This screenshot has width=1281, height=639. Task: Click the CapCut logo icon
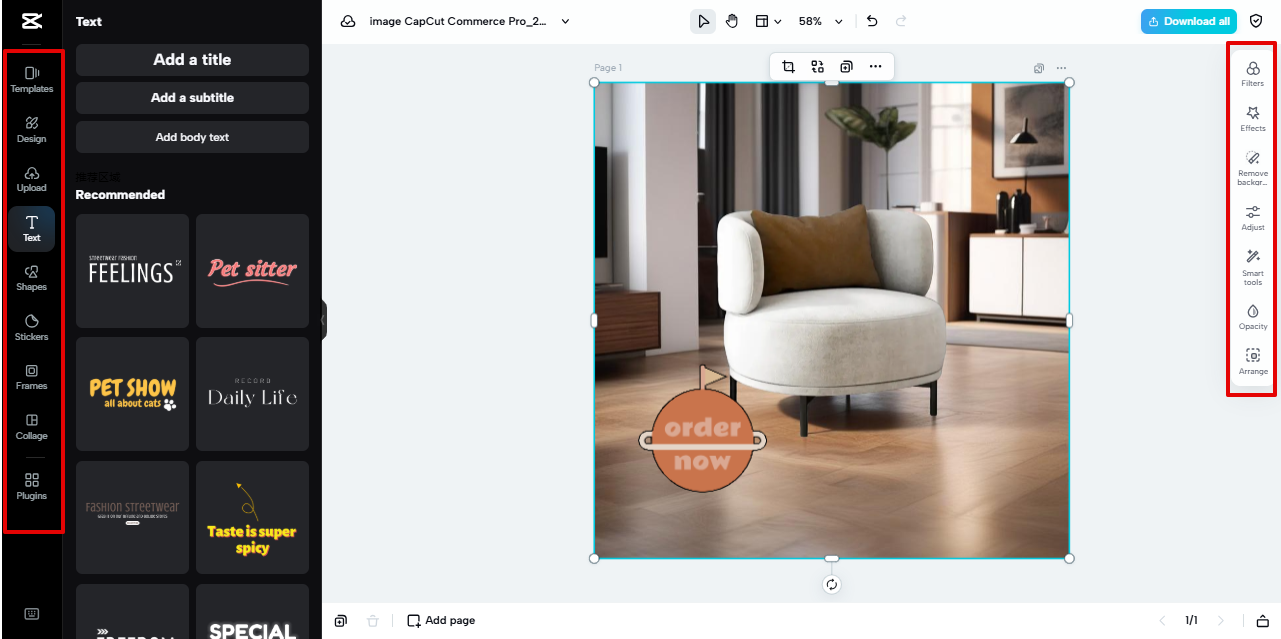pyautogui.click(x=31, y=21)
